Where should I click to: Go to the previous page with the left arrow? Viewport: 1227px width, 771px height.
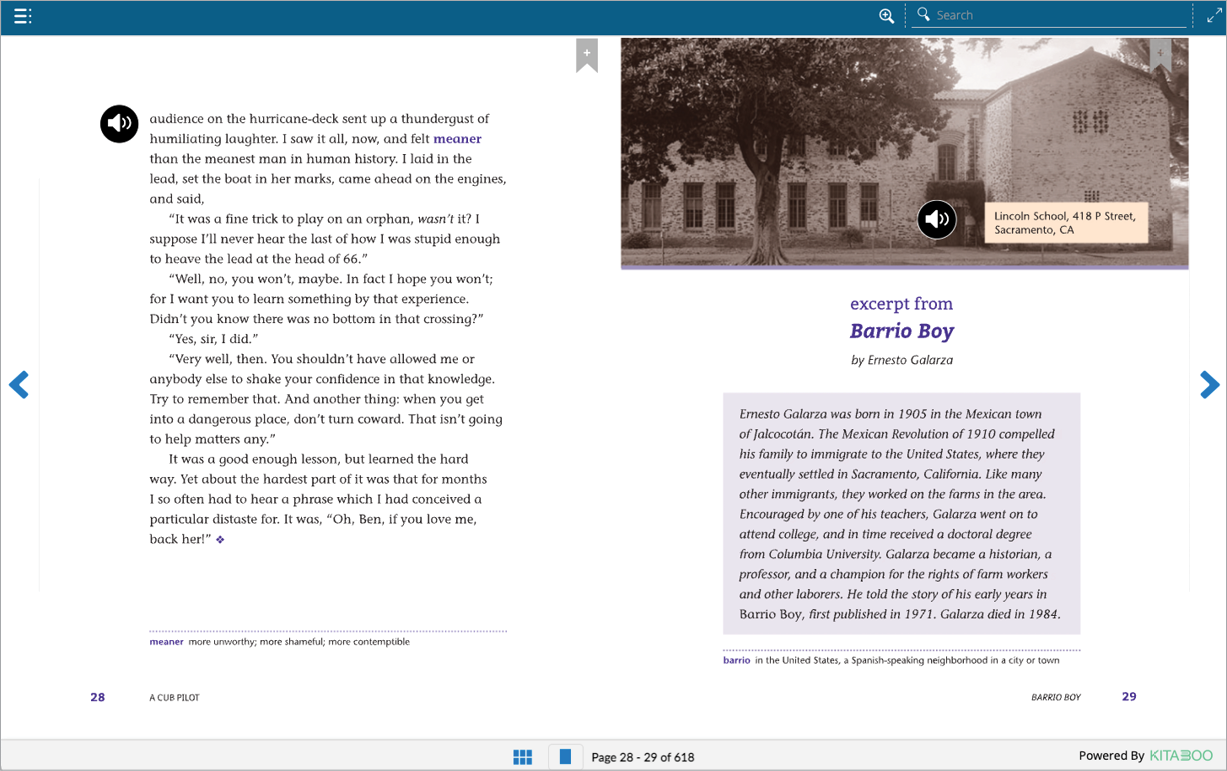(x=19, y=385)
